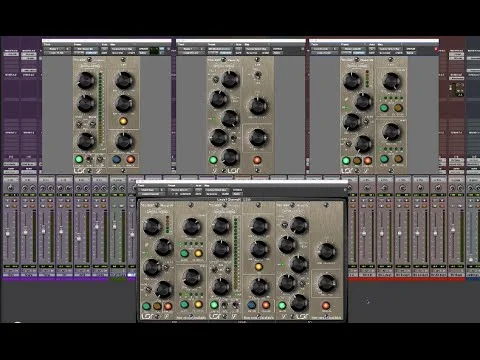Open the preset selector in the left plugin window
The image size is (480, 360).
pos(86,49)
